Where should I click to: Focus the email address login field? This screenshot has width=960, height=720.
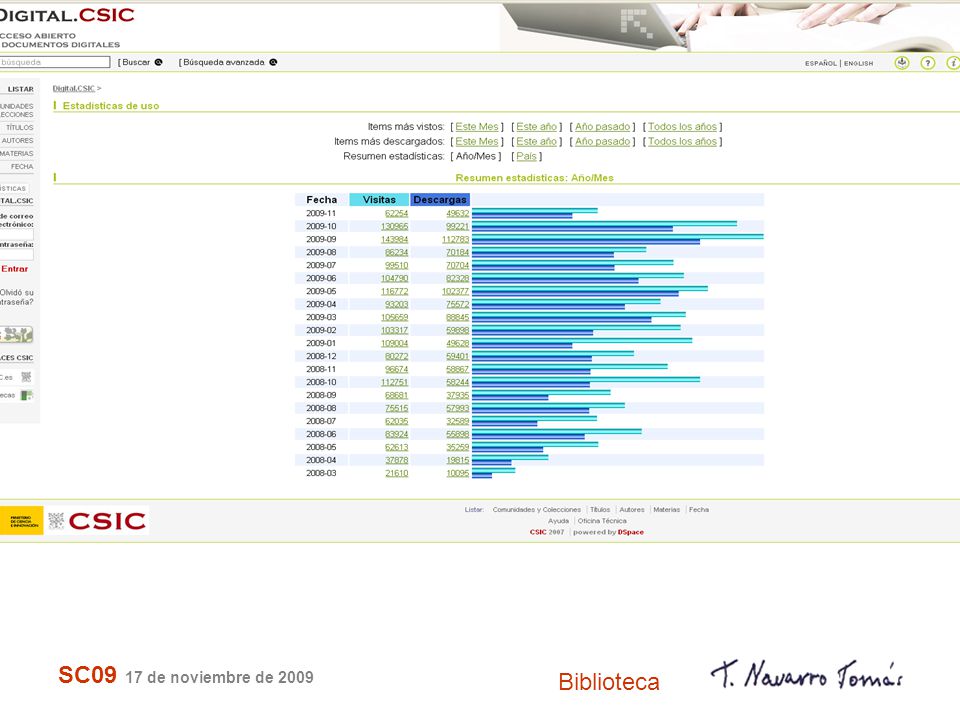(17, 234)
